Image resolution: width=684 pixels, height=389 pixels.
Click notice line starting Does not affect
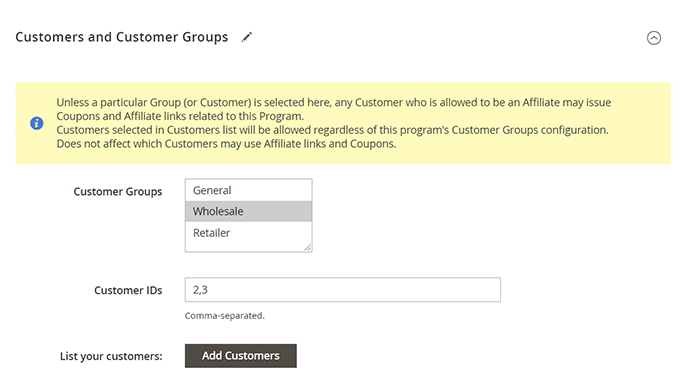tap(226, 144)
